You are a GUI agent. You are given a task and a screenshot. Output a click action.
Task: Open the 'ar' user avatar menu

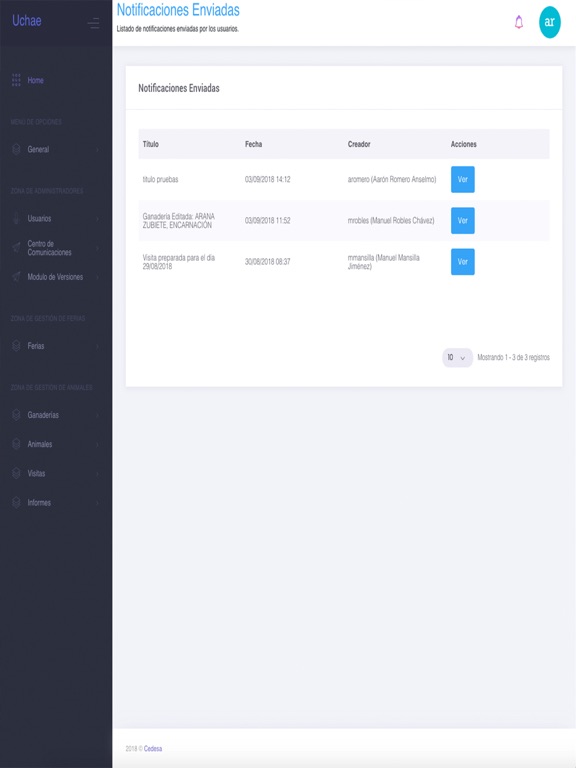pyautogui.click(x=550, y=22)
